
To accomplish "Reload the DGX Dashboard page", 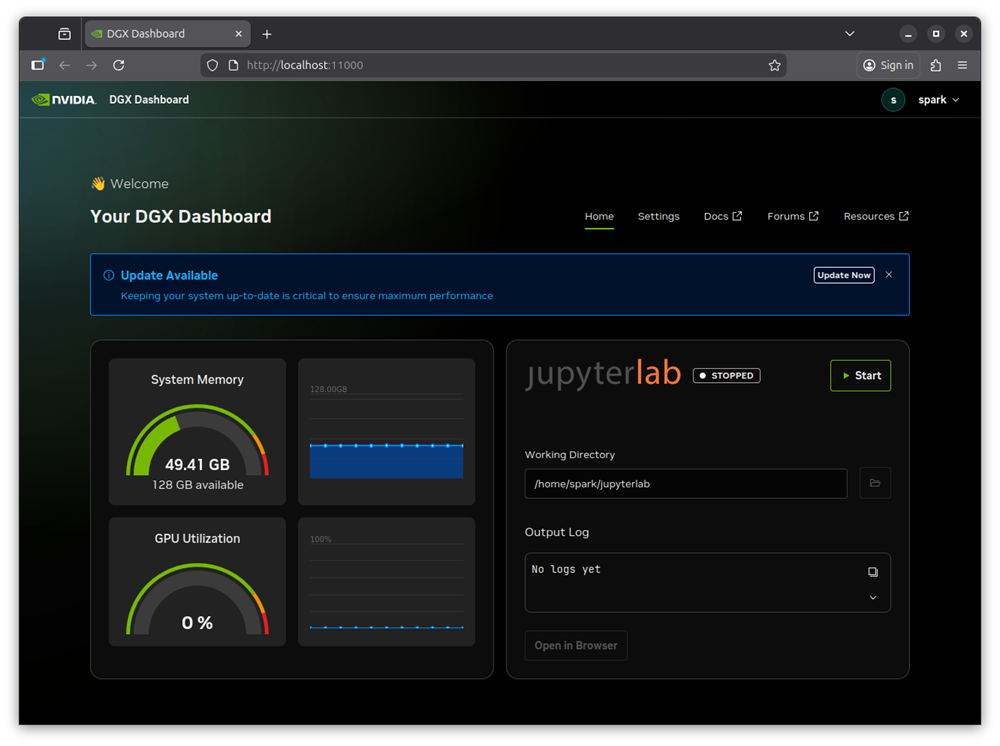I will (119, 65).
